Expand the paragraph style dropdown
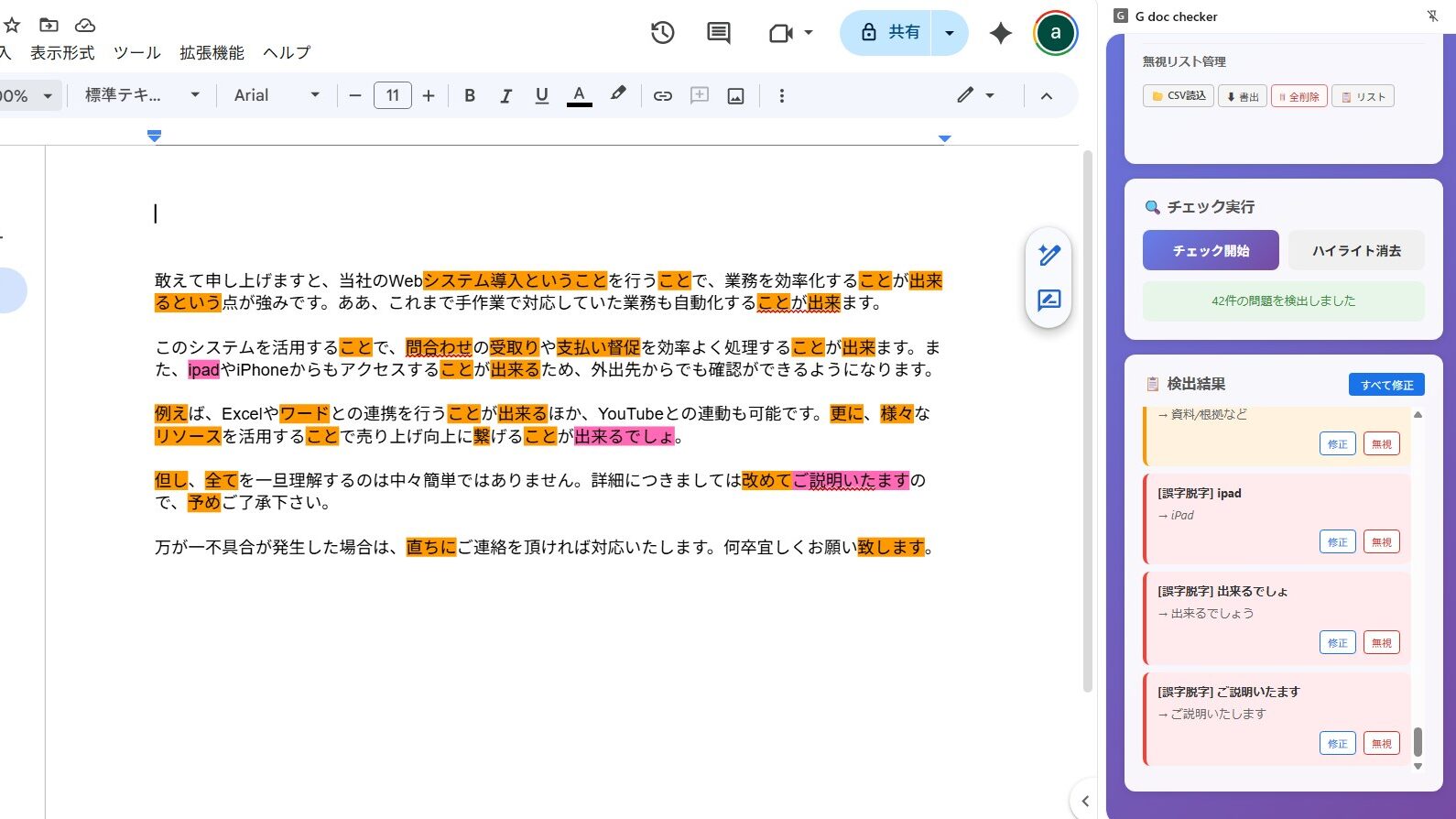 tap(142, 95)
